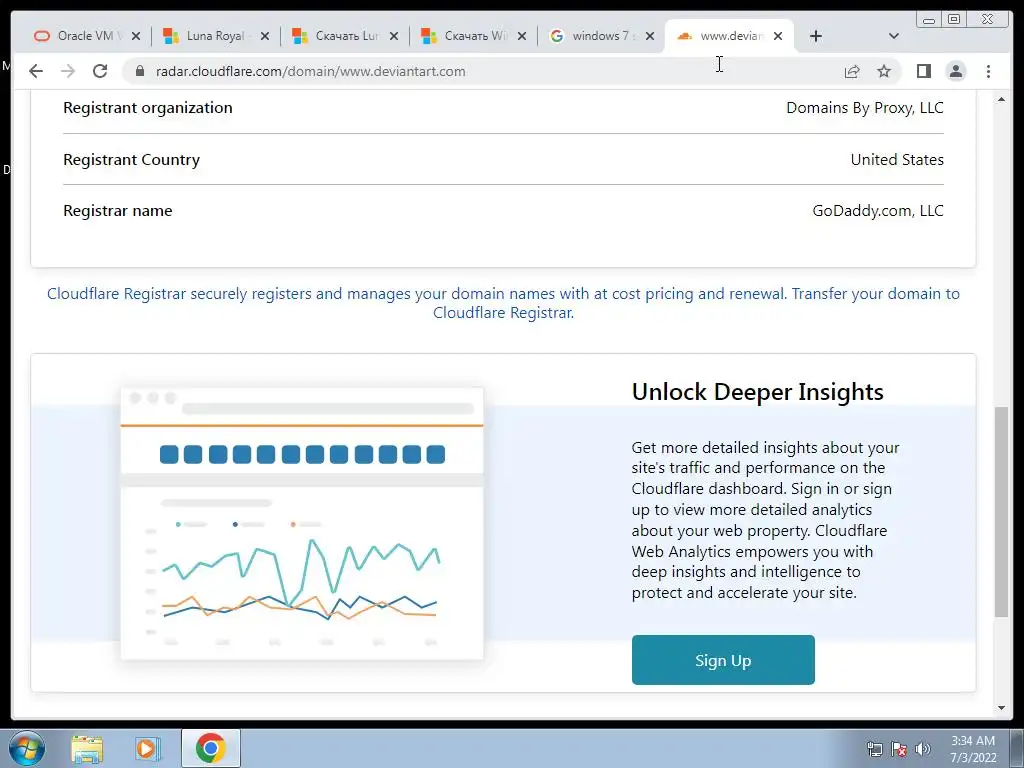Open a new browser tab
This screenshot has width=1024, height=768.
[x=816, y=36]
